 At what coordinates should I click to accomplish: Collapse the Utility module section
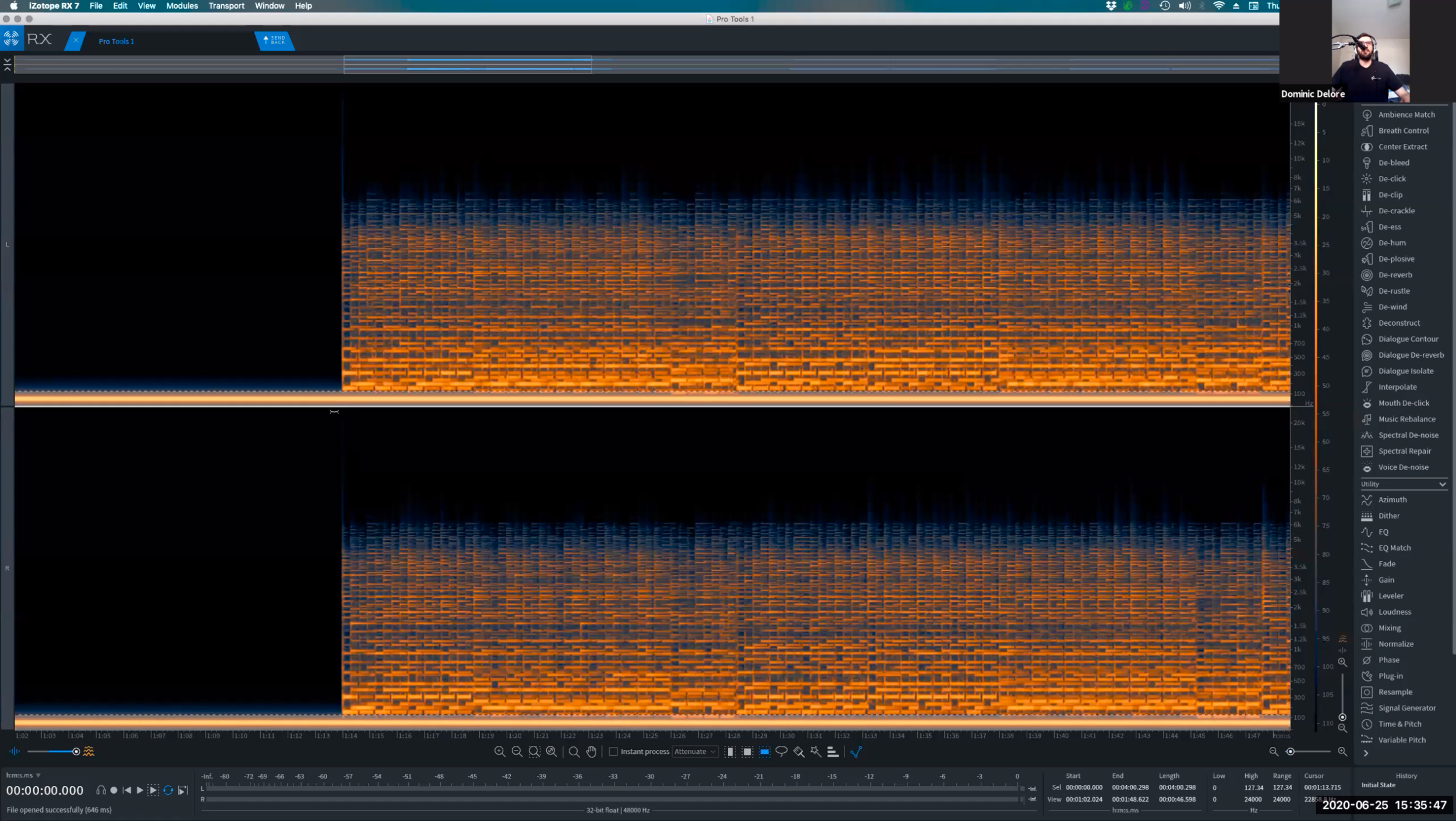coord(1441,484)
